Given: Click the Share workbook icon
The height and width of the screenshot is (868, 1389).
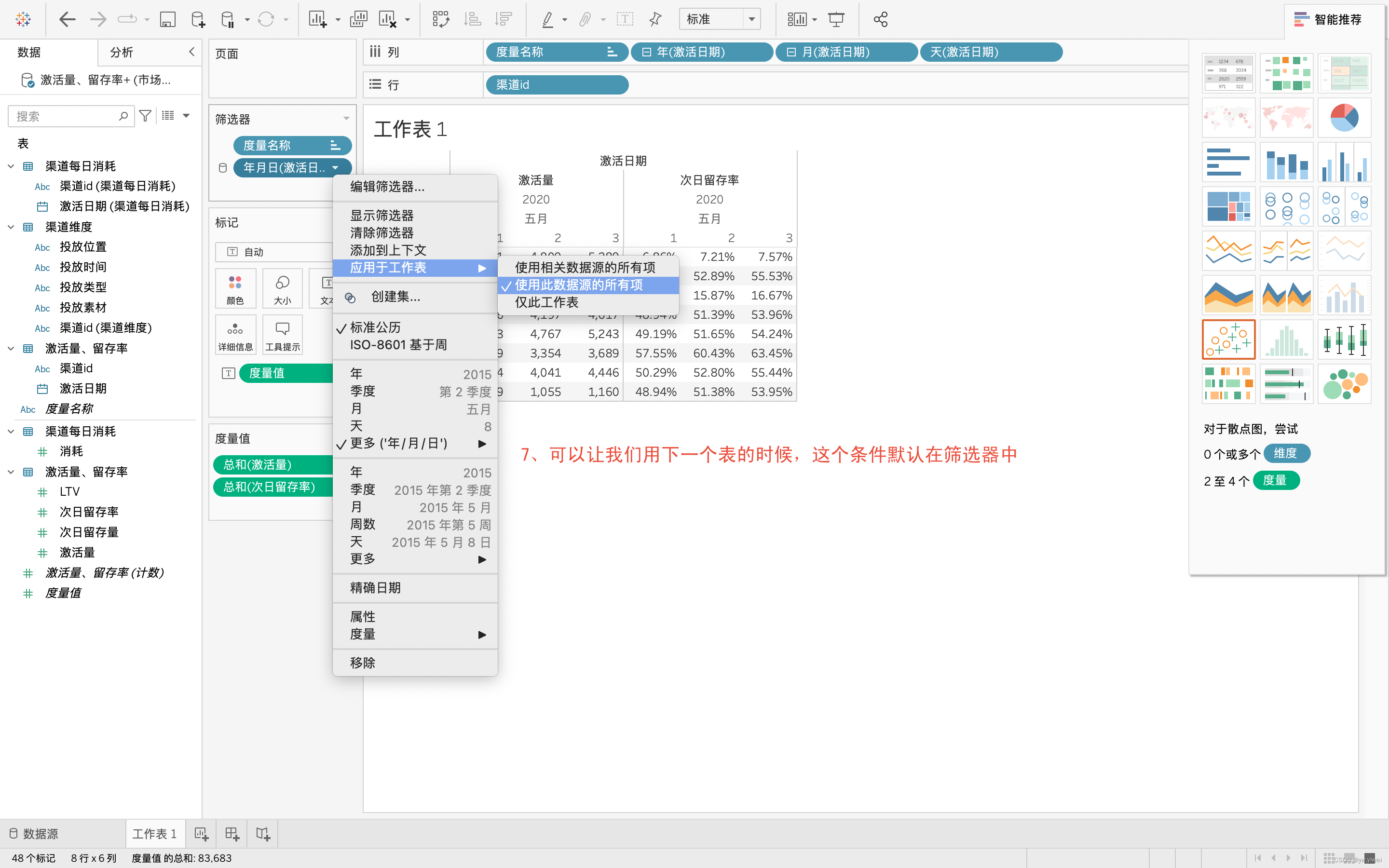Looking at the screenshot, I should click(x=880, y=19).
